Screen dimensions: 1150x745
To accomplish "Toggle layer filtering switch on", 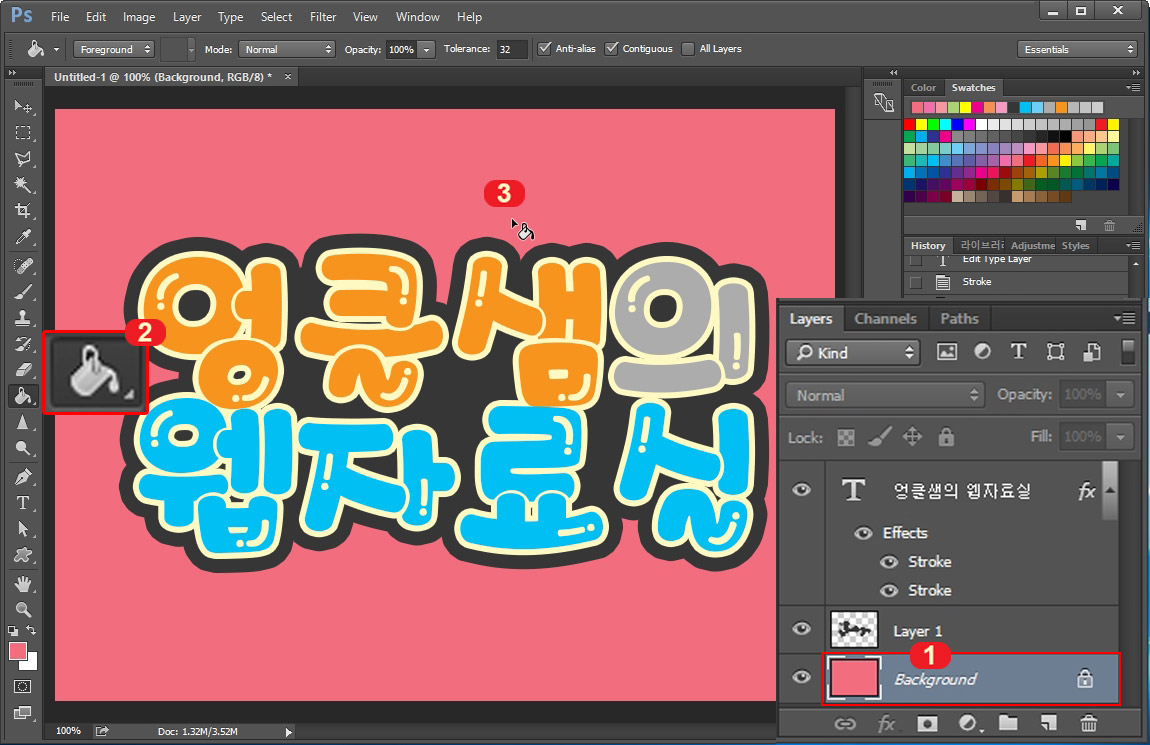I will (x=1128, y=351).
